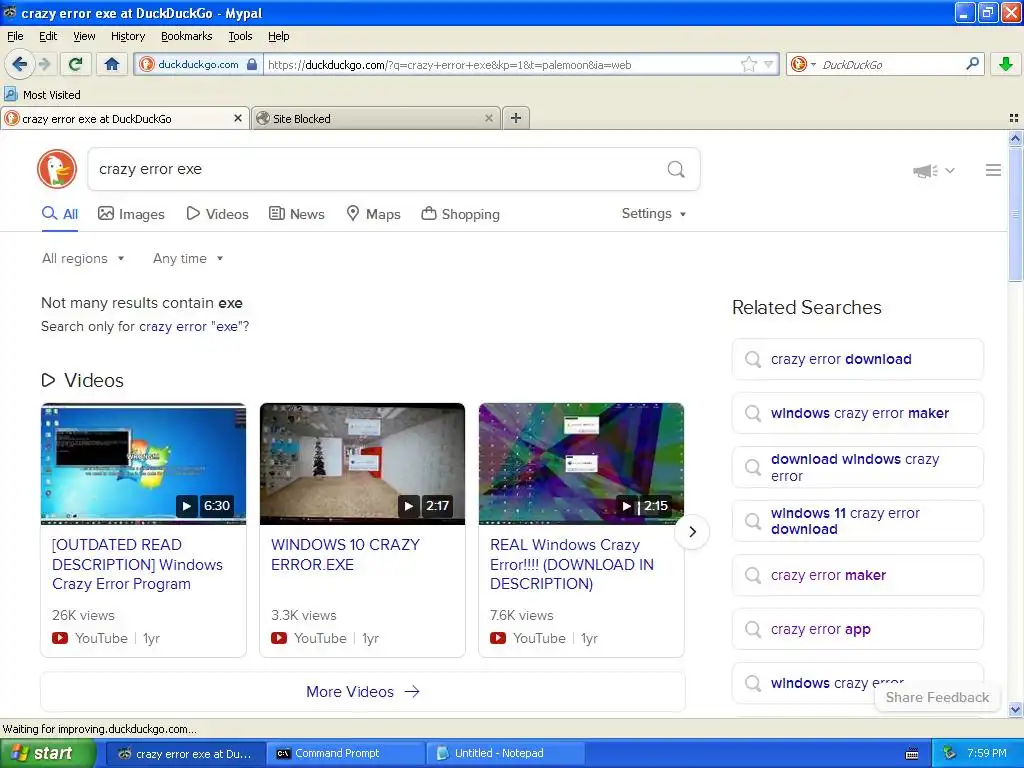This screenshot has height=768, width=1024.
Task: Go back with the browser Back arrow
Action: 19,64
